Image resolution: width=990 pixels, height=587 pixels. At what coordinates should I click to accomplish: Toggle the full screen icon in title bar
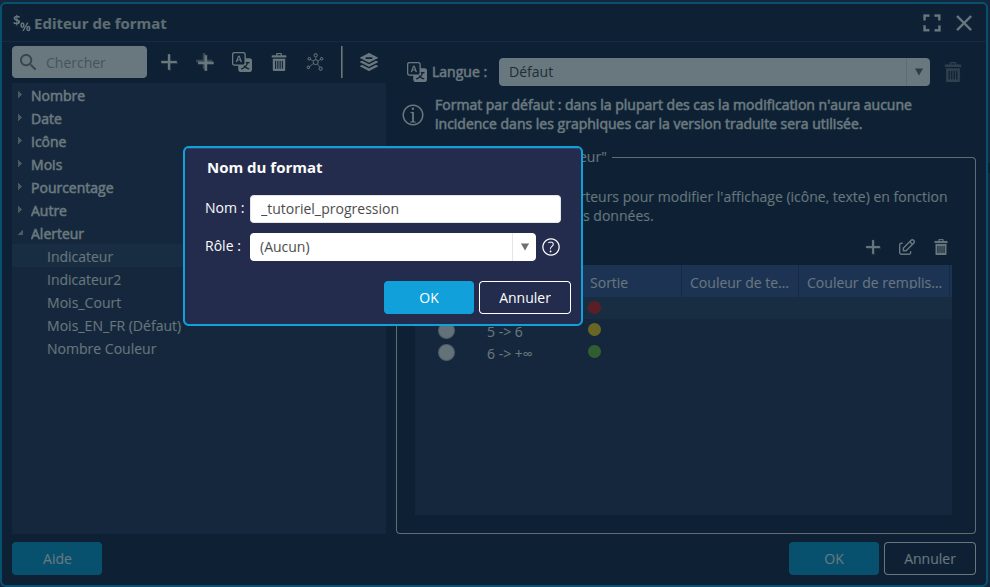click(x=932, y=23)
